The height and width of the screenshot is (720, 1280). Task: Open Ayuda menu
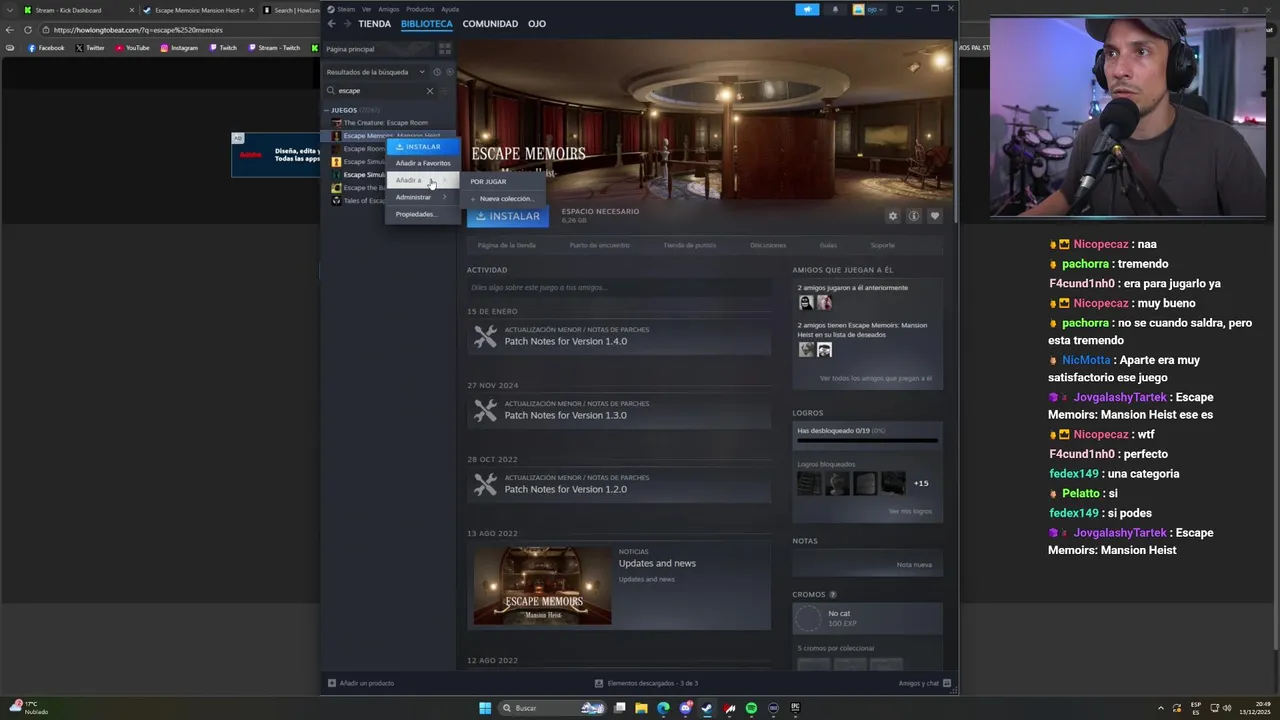450,9
